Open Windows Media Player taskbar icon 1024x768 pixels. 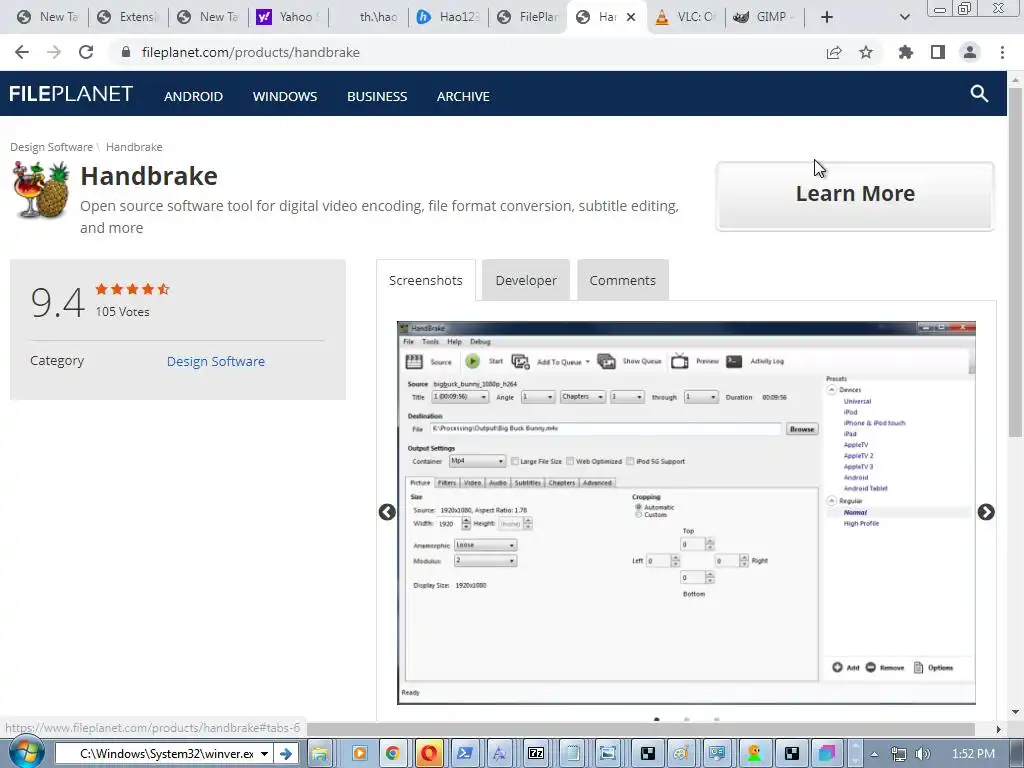(359, 754)
